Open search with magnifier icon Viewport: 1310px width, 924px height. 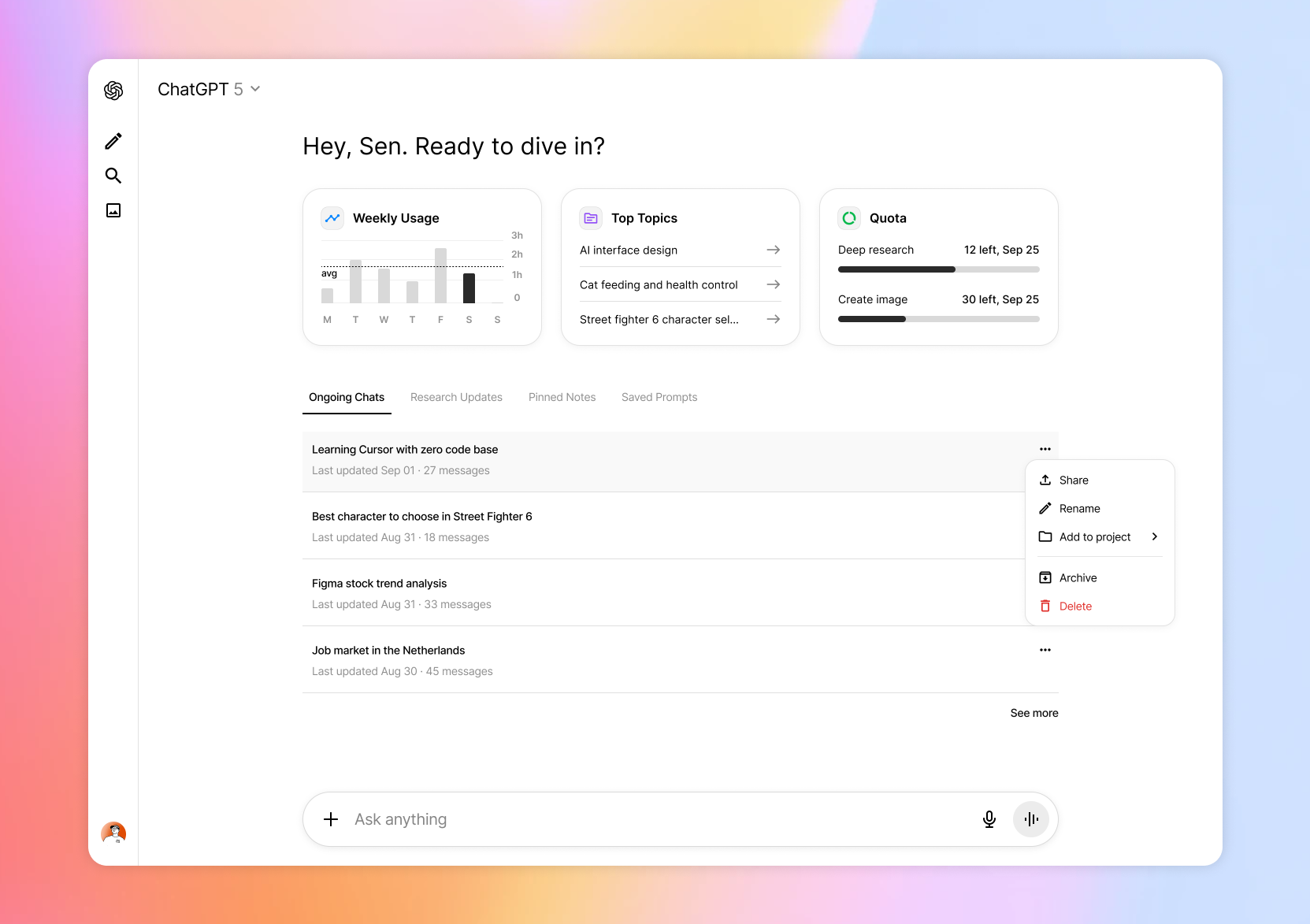tap(113, 176)
